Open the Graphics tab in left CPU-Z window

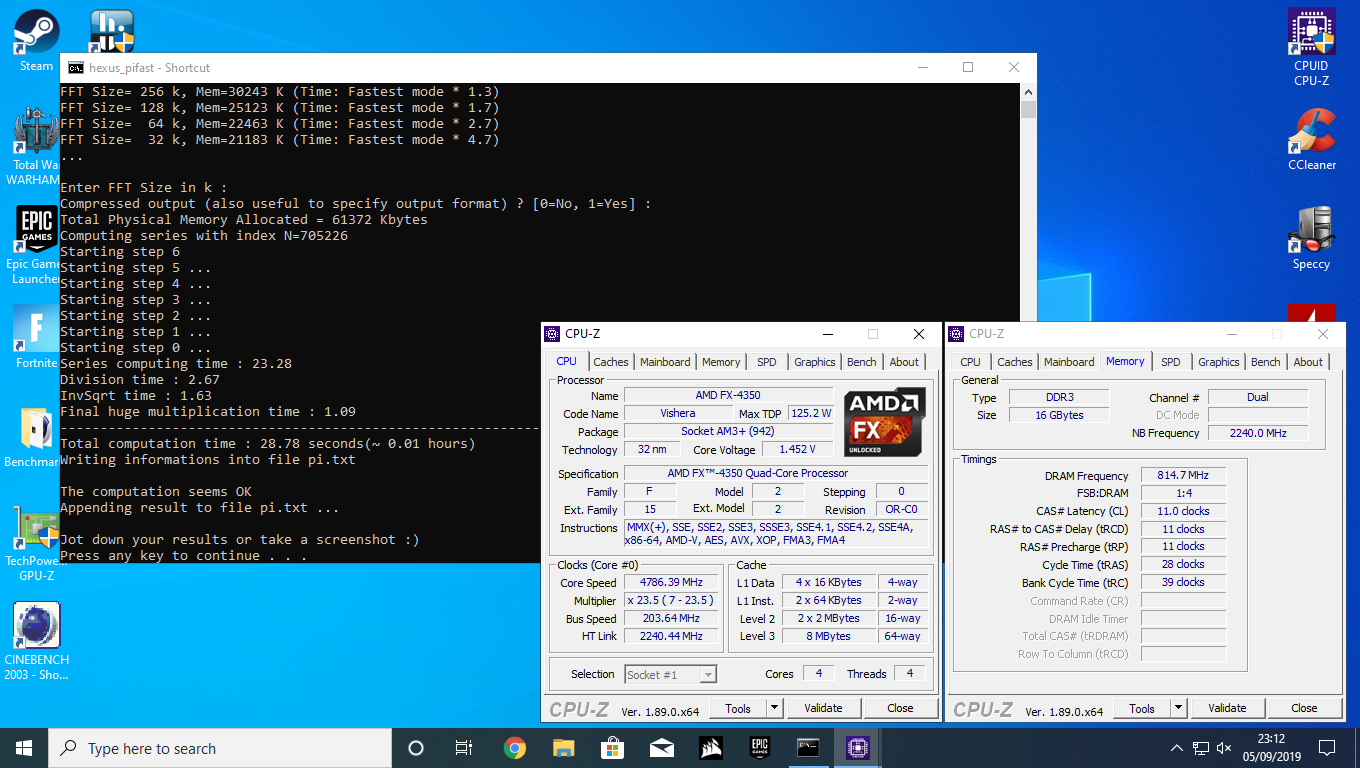pos(815,362)
